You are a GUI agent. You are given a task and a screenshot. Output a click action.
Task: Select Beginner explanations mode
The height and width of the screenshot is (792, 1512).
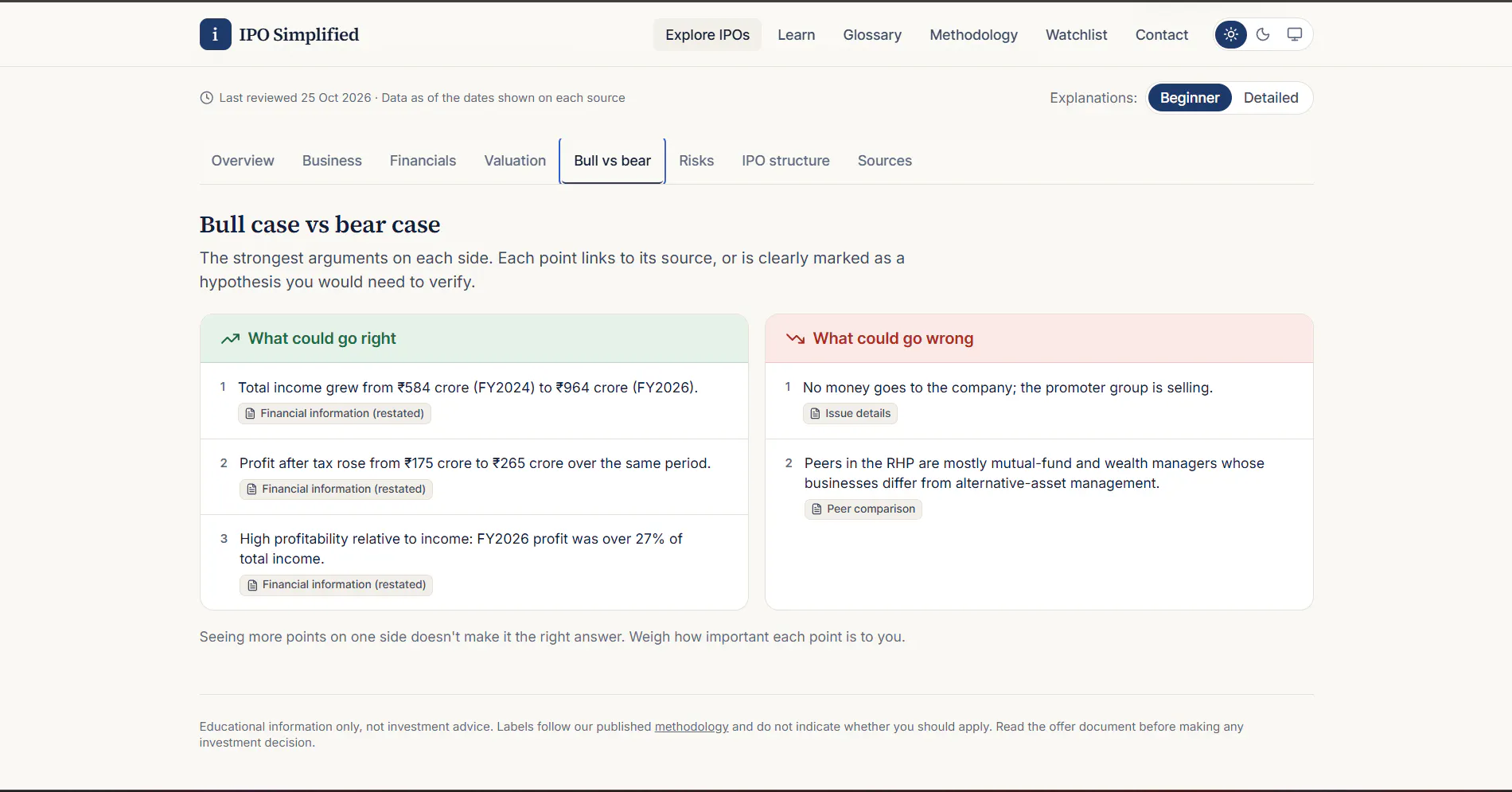pyautogui.click(x=1190, y=98)
